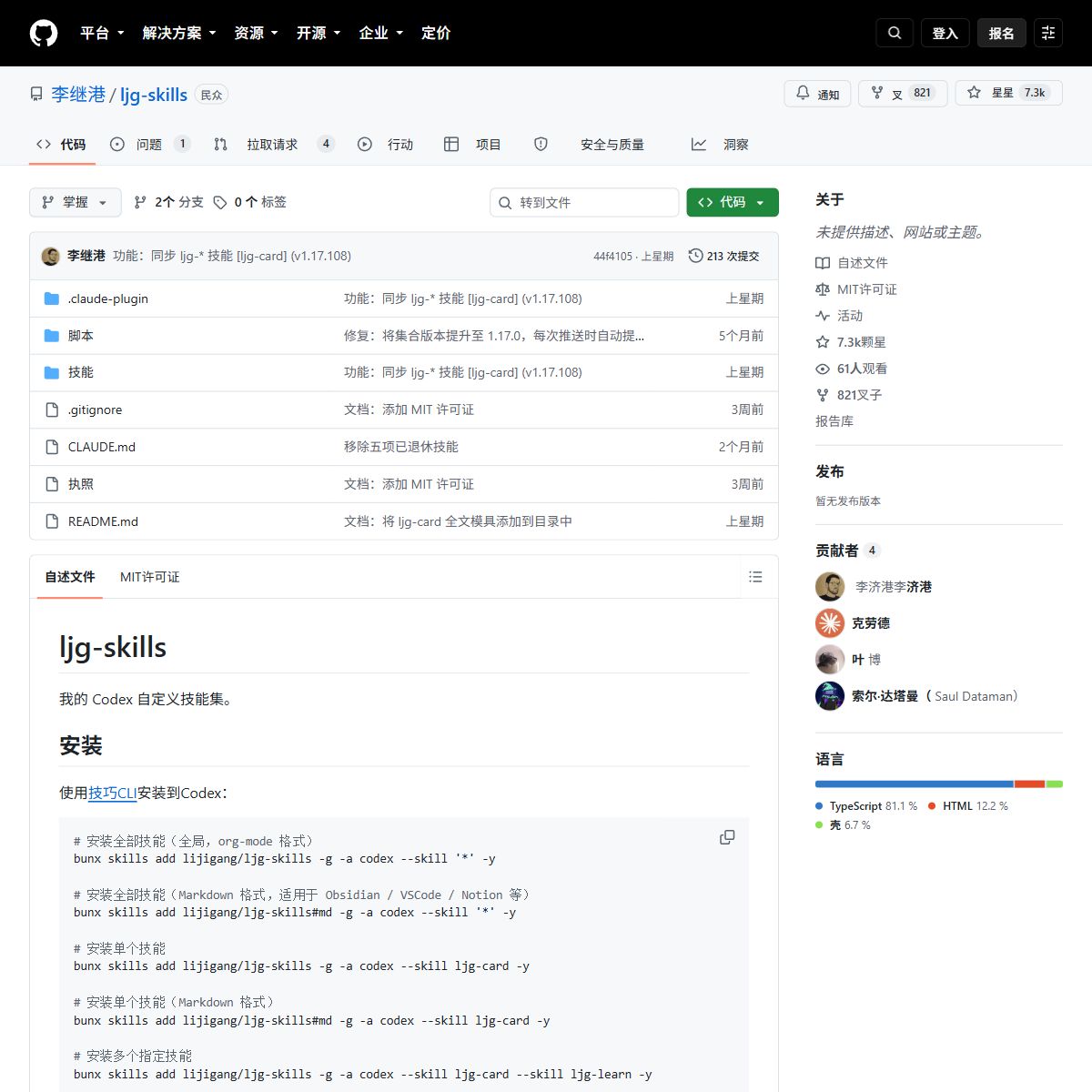Expand the 资源 navigation menu
This screenshot has width=1092, height=1092.
click(x=256, y=33)
